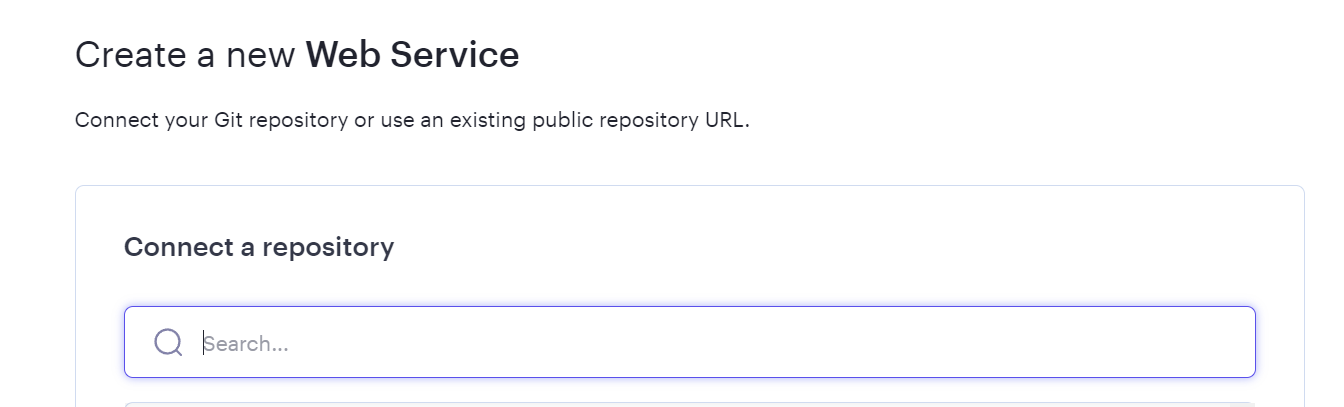Image resolution: width=1344 pixels, height=407 pixels.
Task: Click the Search... placeholder text
Action: (x=246, y=344)
